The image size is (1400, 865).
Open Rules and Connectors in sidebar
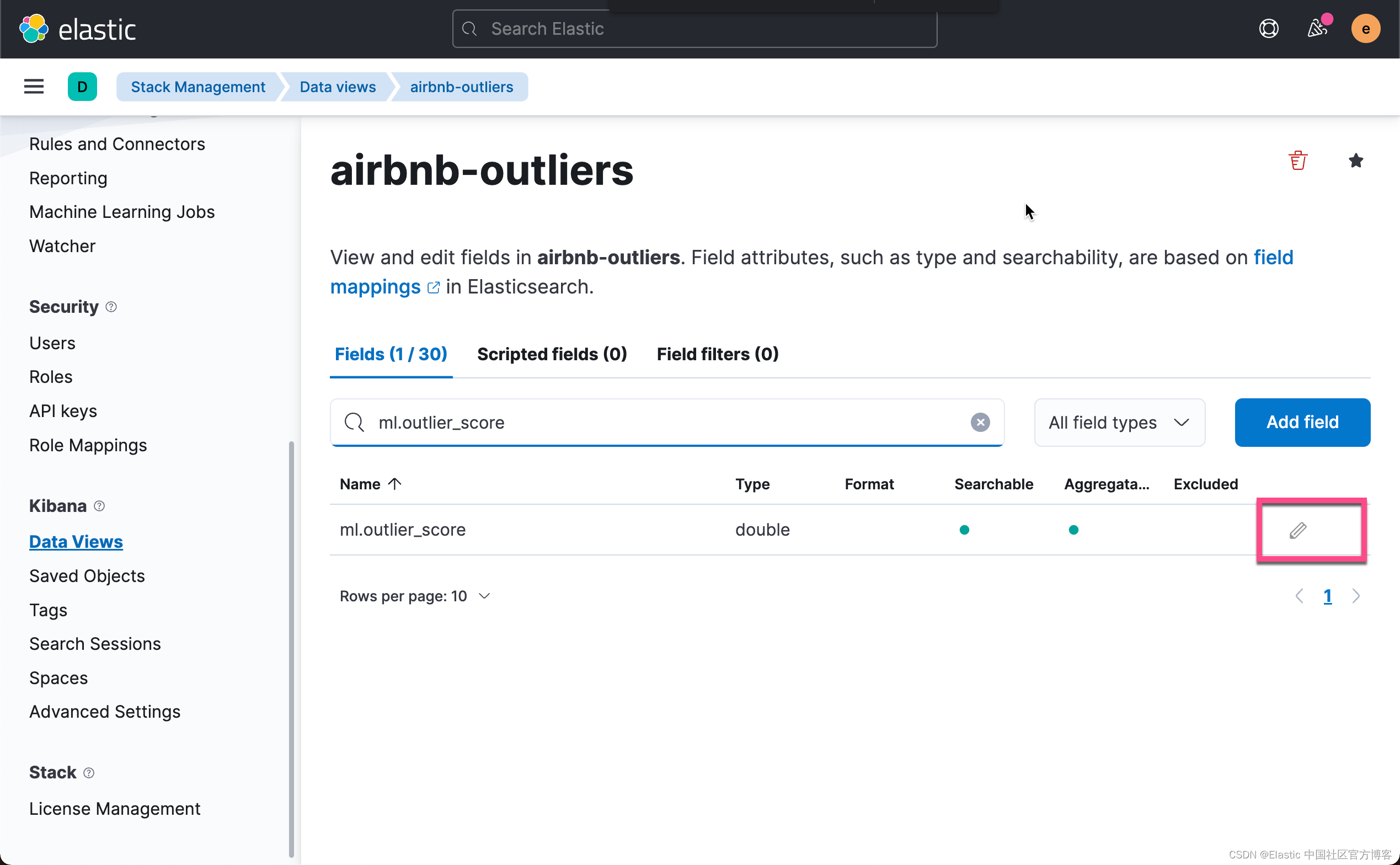pos(117,143)
